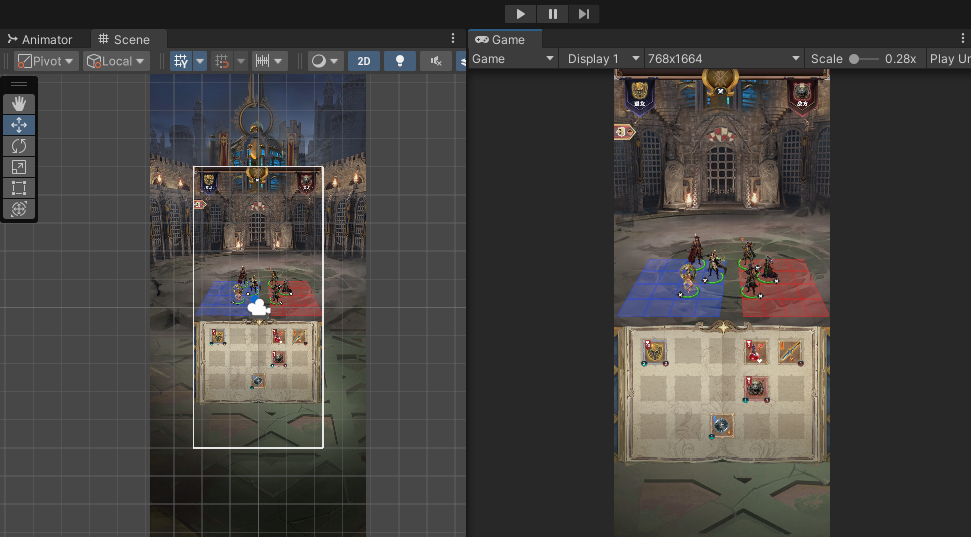
Task: Click the beast head card in the Game view book
Action: (755, 389)
